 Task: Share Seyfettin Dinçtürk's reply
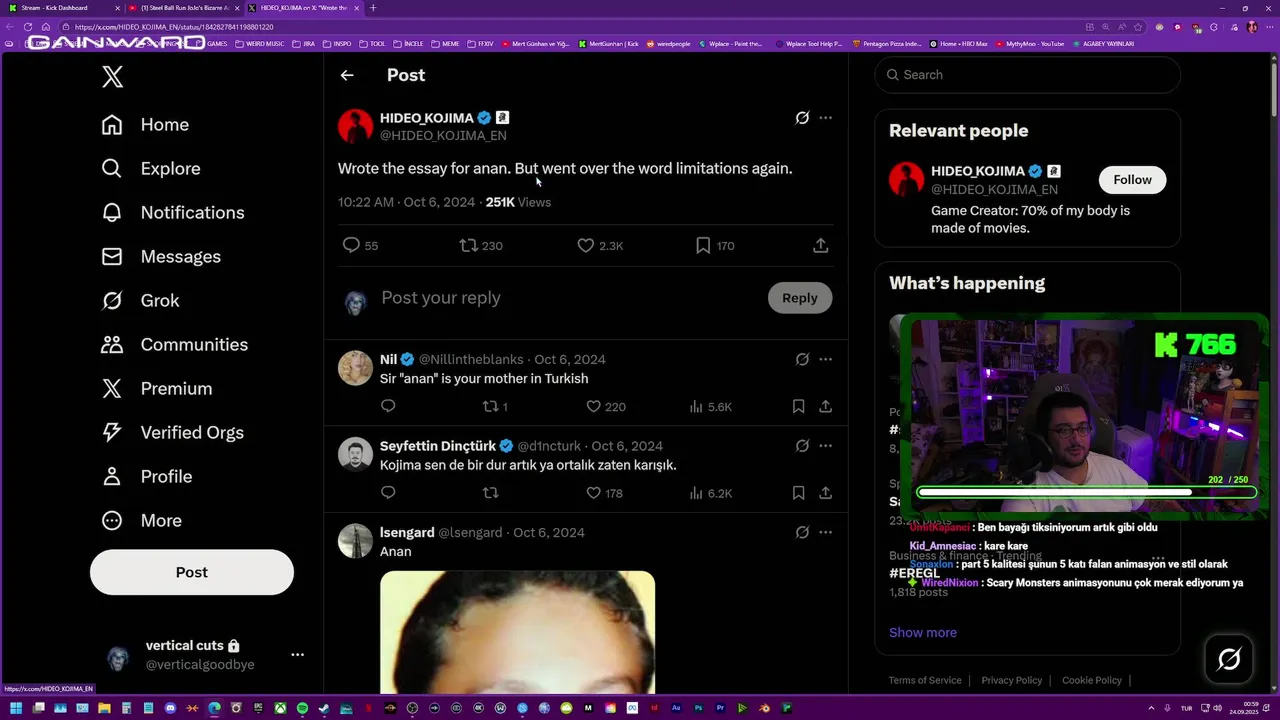[x=825, y=493]
